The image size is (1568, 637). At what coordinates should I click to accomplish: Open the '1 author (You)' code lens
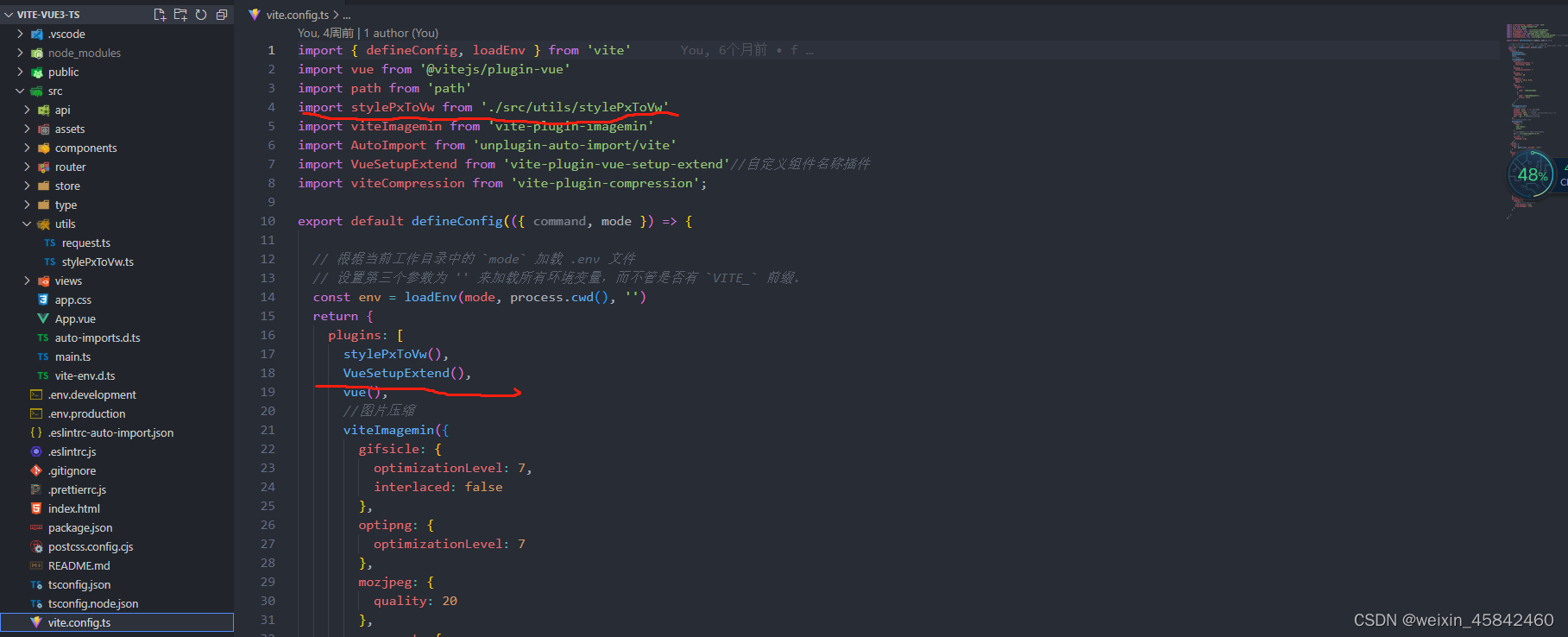tap(400, 33)
